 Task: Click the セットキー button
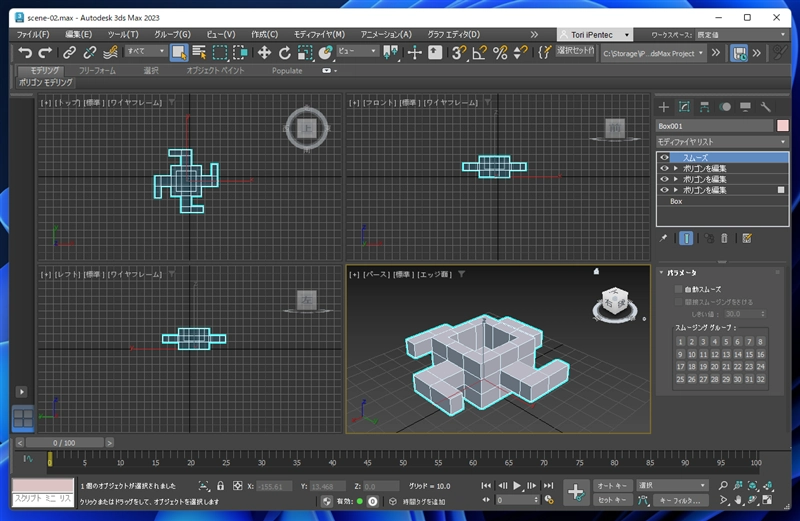612,500
